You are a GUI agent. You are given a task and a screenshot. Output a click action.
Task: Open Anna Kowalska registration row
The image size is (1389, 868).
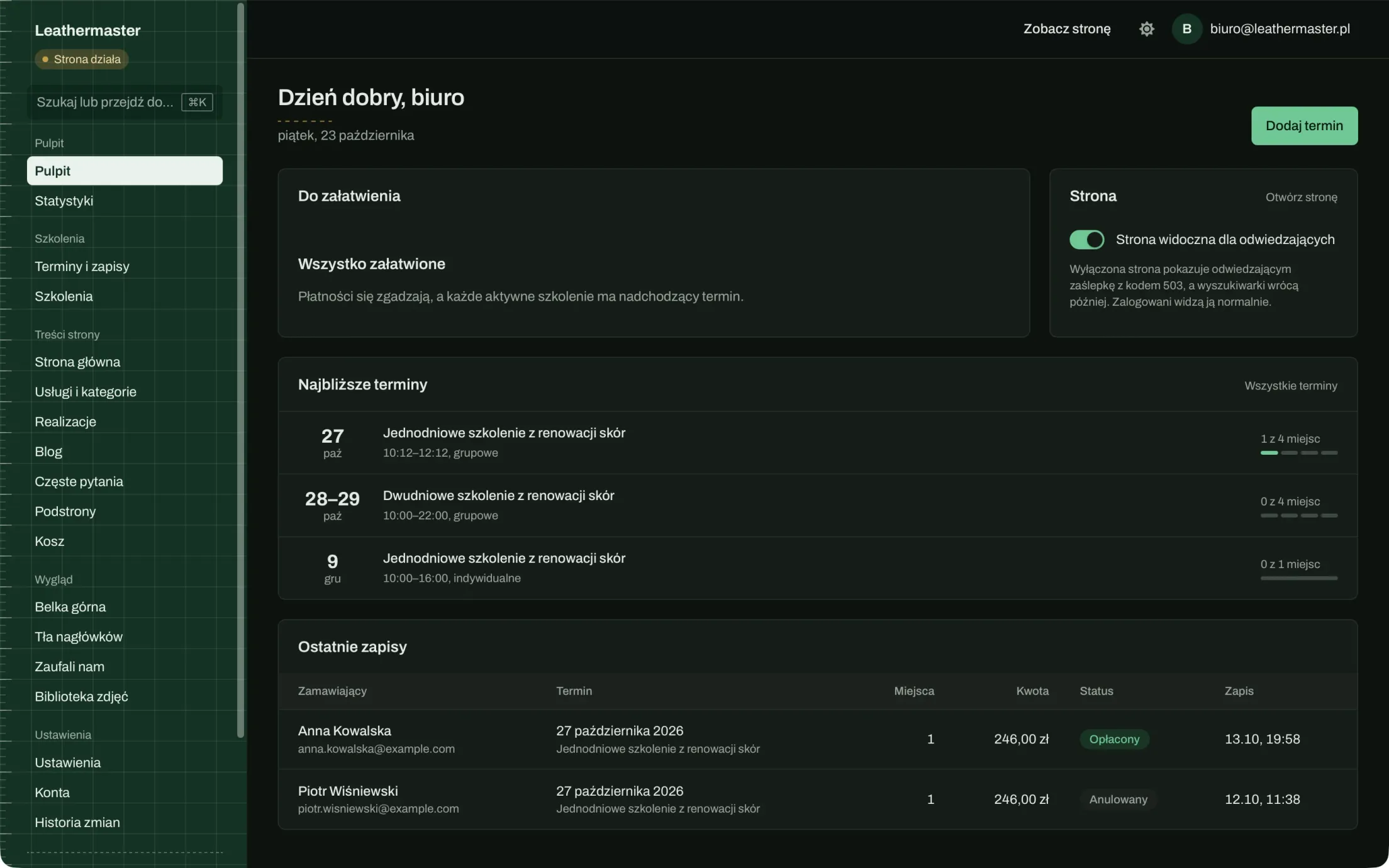(x=817, y=739)
